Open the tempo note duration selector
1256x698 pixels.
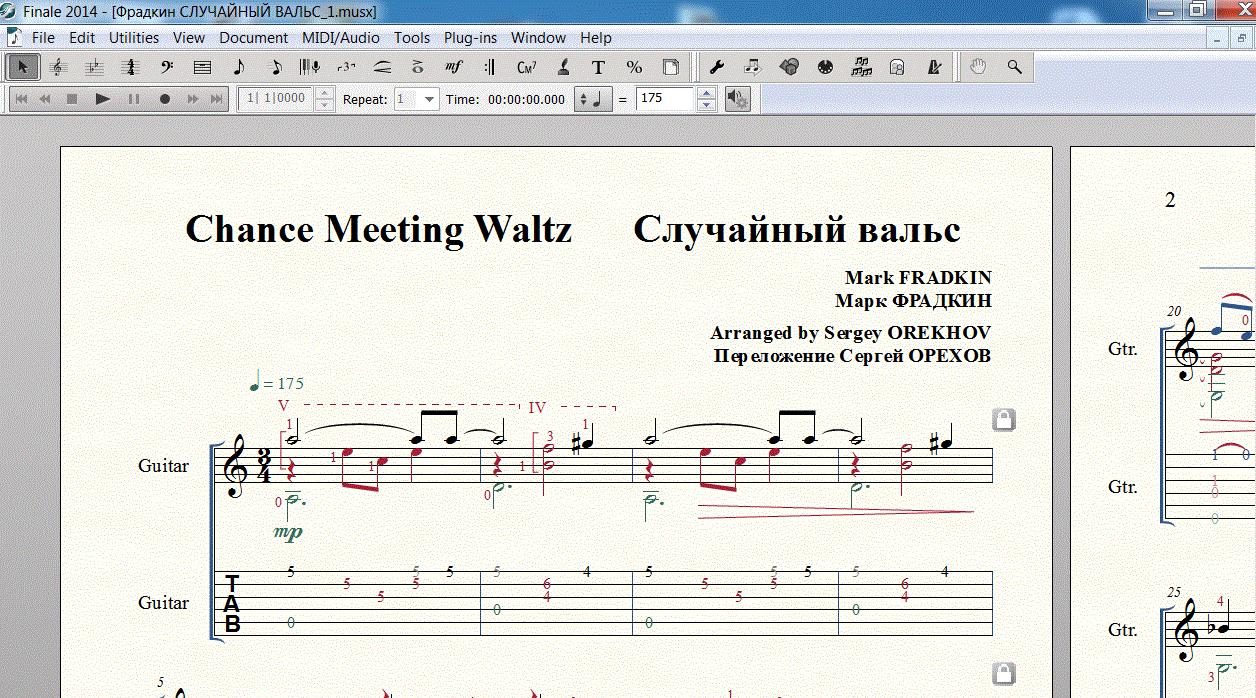click(592, 99)
